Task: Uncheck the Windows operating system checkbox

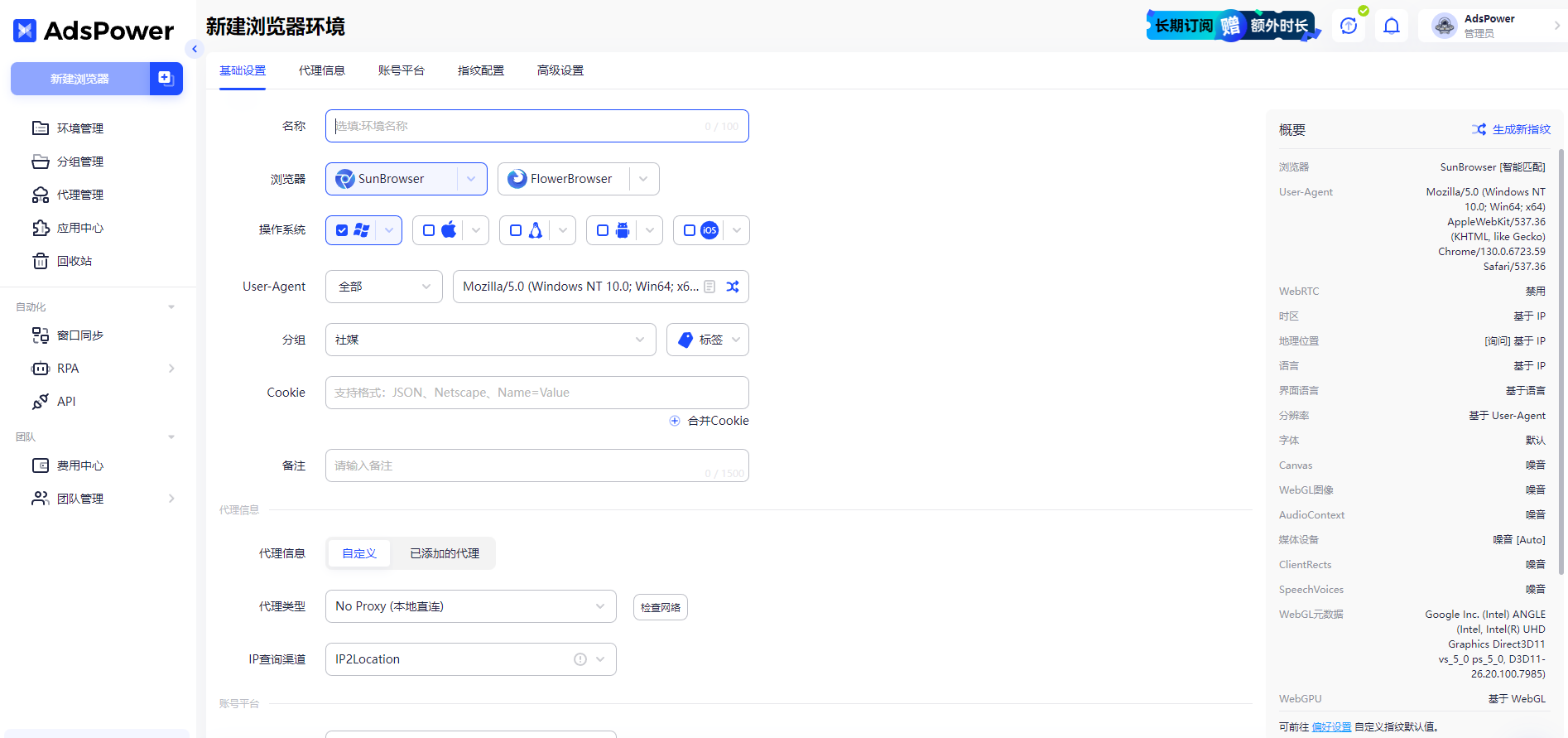Action: click(x=342, y=230)
